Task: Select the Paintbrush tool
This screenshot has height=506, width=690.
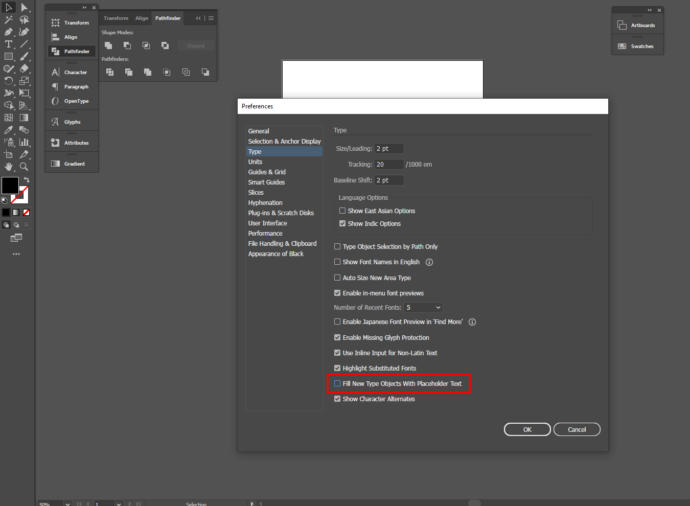Action: coord(24,56)
